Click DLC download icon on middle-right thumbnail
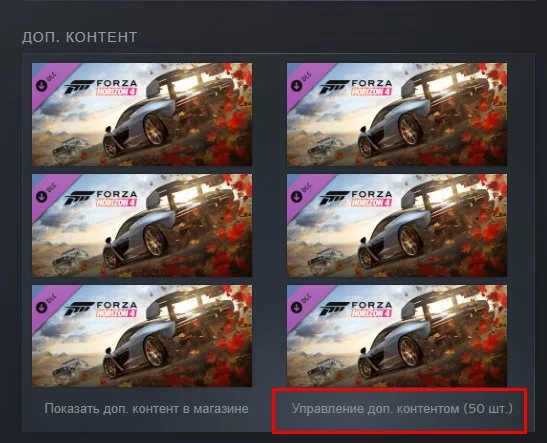 point(297,196)
